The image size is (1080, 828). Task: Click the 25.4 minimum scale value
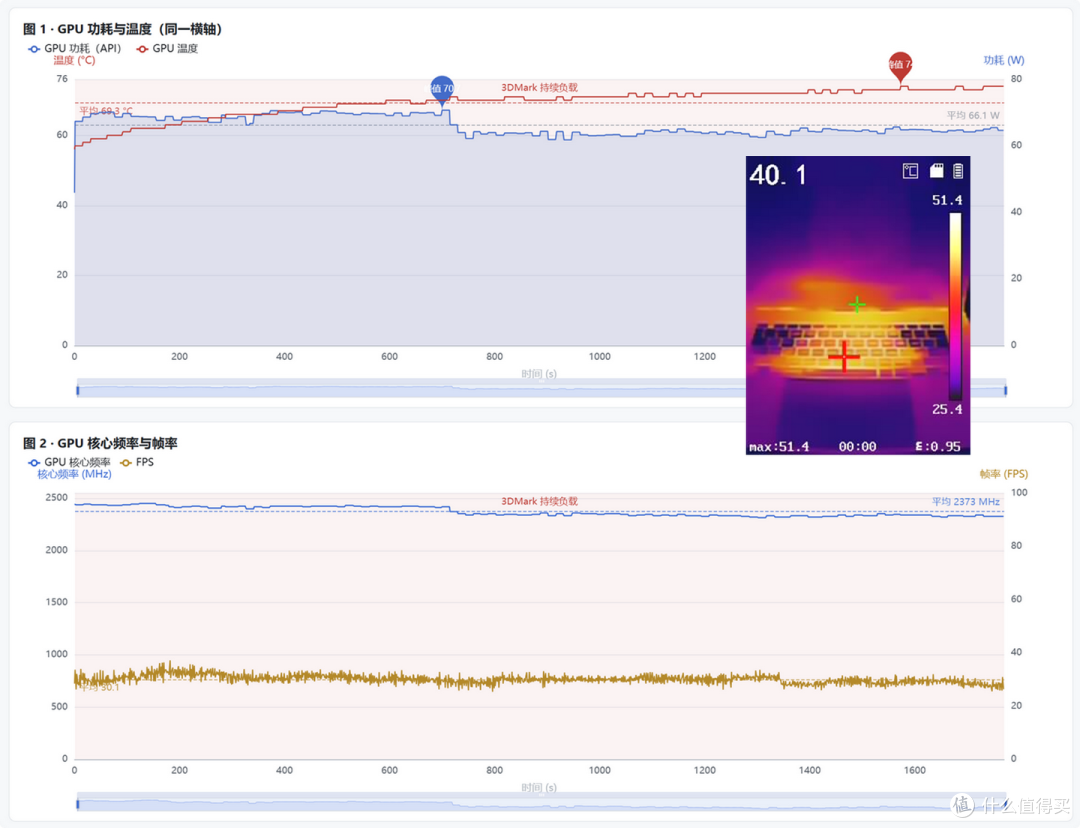tap(947, 409)
